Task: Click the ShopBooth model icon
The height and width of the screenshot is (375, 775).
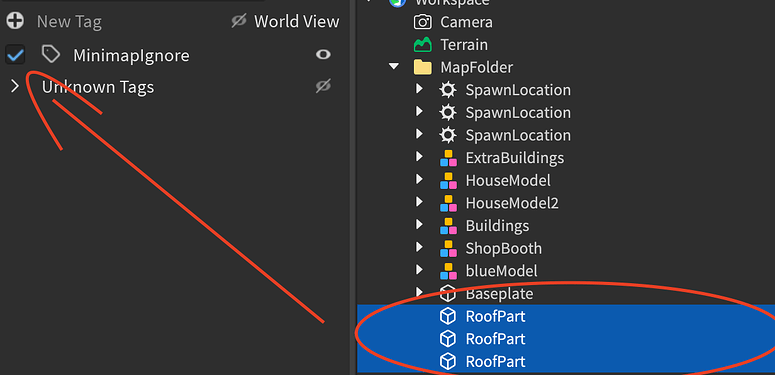Action: 448,249
